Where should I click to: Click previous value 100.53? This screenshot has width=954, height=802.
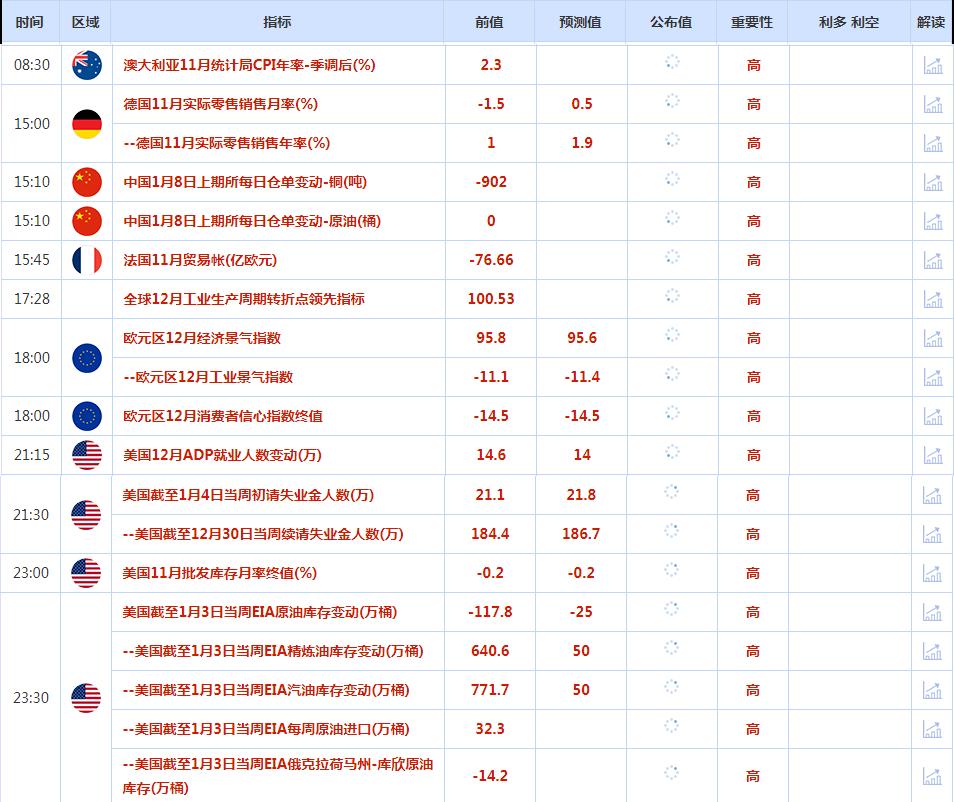(491, 299)
